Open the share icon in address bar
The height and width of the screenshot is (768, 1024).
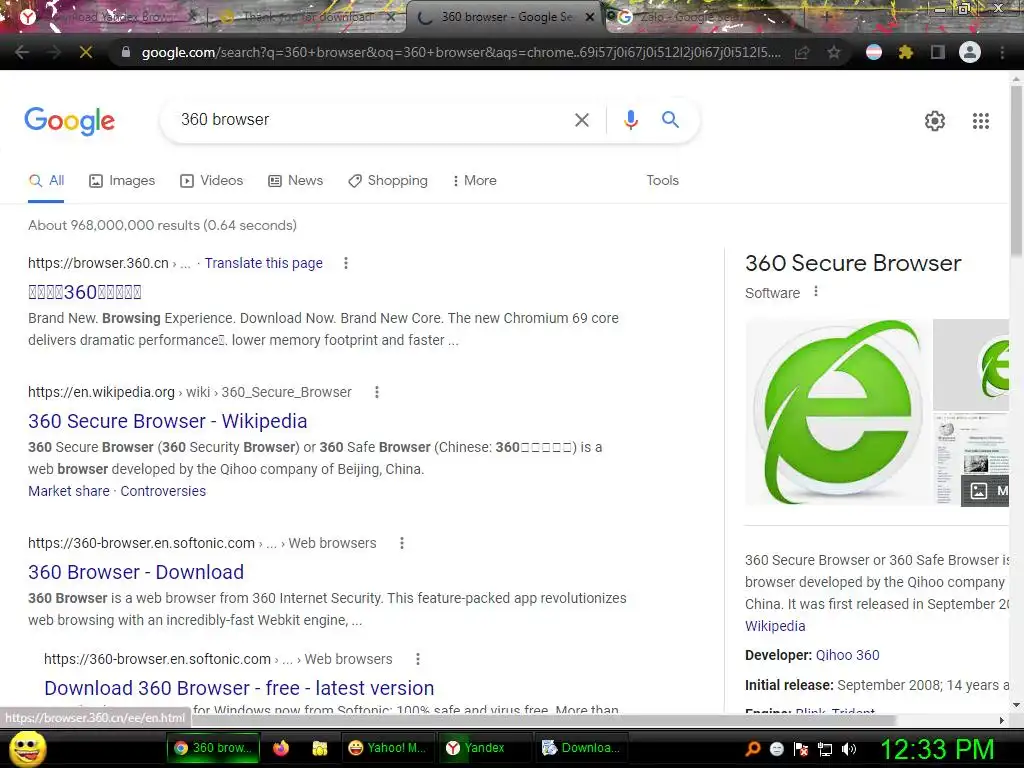pos(802,52)
